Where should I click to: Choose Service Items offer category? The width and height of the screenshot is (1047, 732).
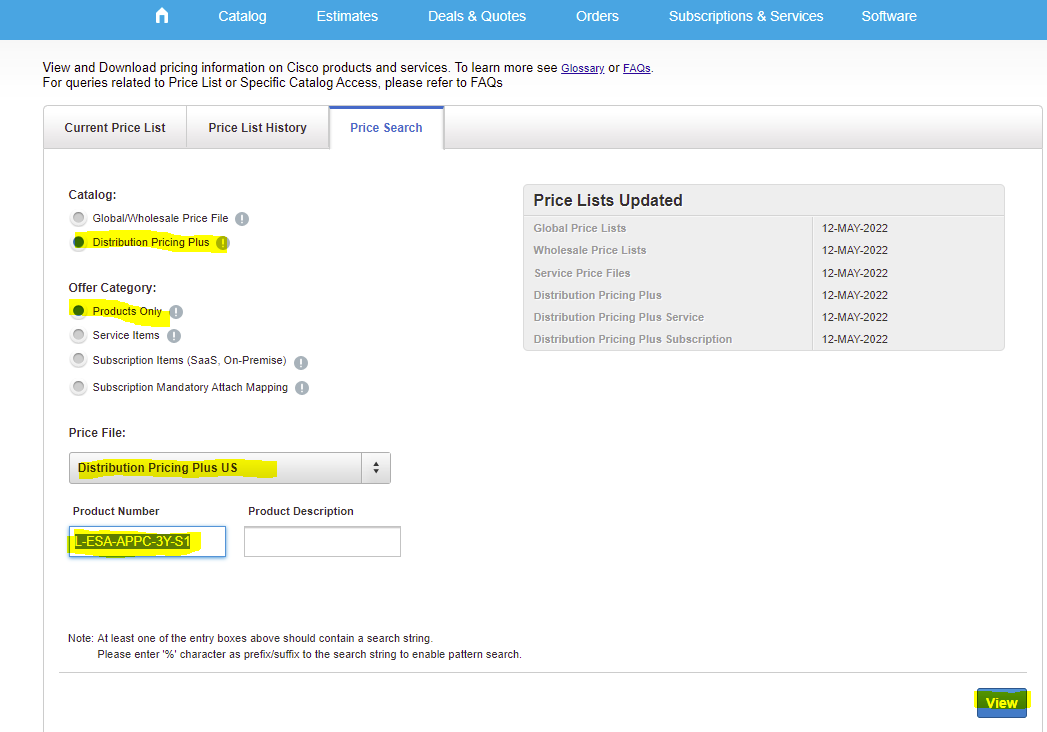pos(79,335)
